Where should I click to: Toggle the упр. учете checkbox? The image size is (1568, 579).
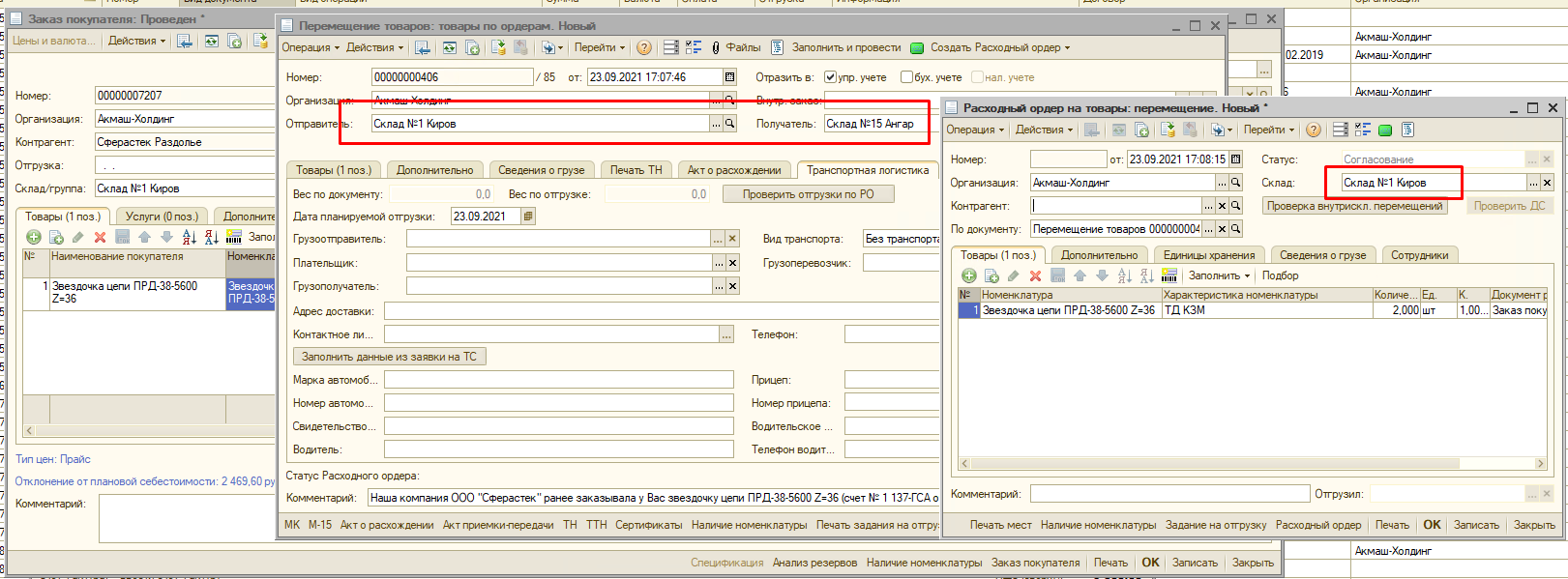click(830, 77)
